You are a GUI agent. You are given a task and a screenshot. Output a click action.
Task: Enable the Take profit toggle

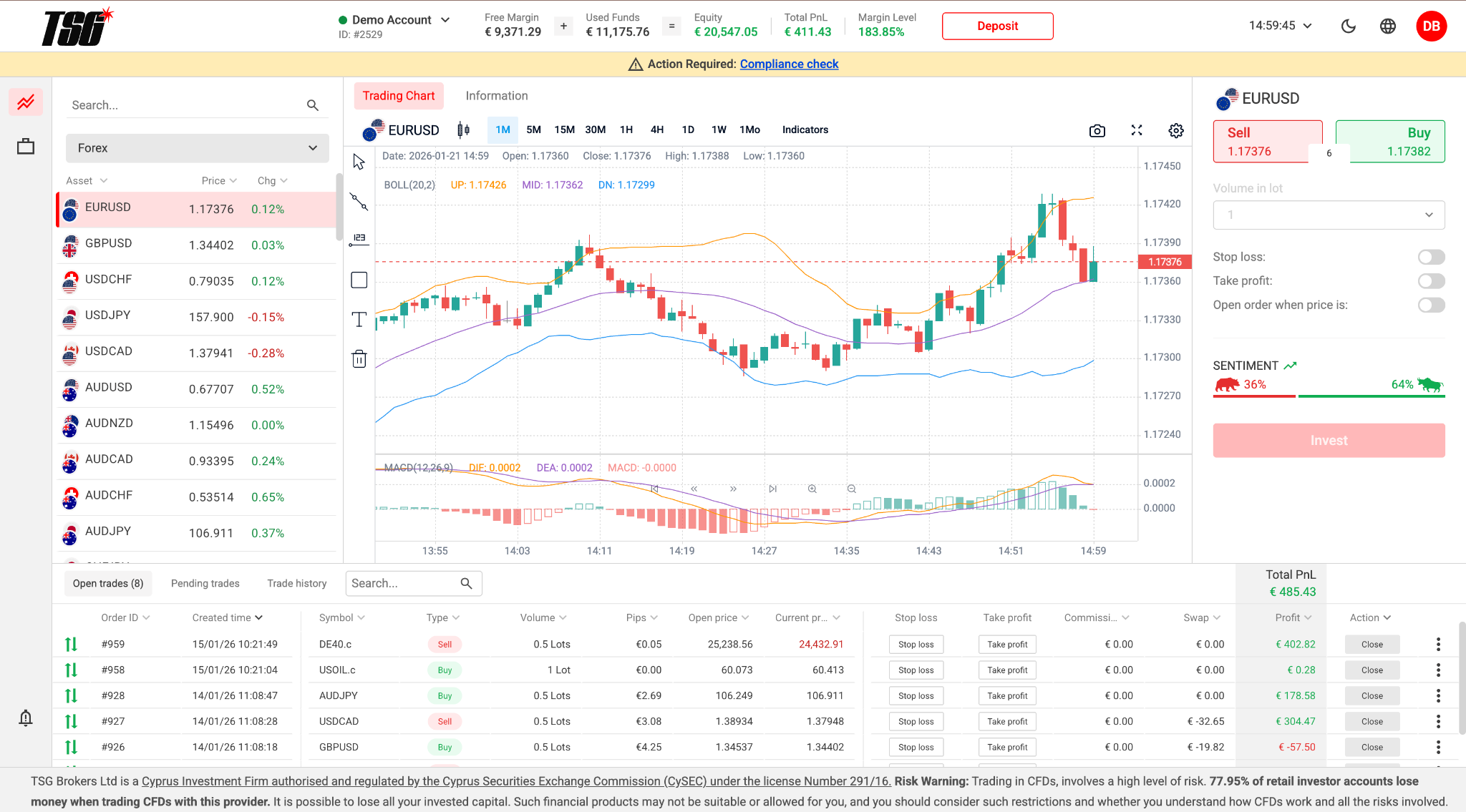click(1432, 281)
